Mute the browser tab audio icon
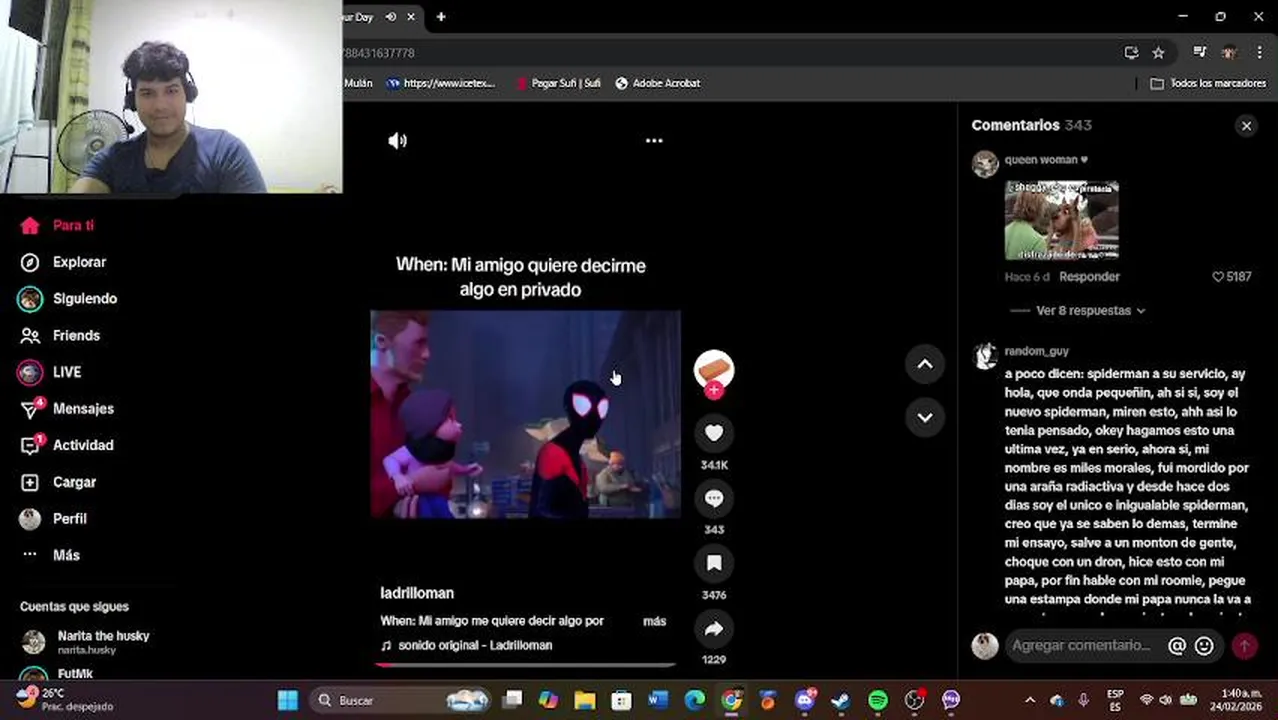This screenshot has height=720, width=1278. 391,17
